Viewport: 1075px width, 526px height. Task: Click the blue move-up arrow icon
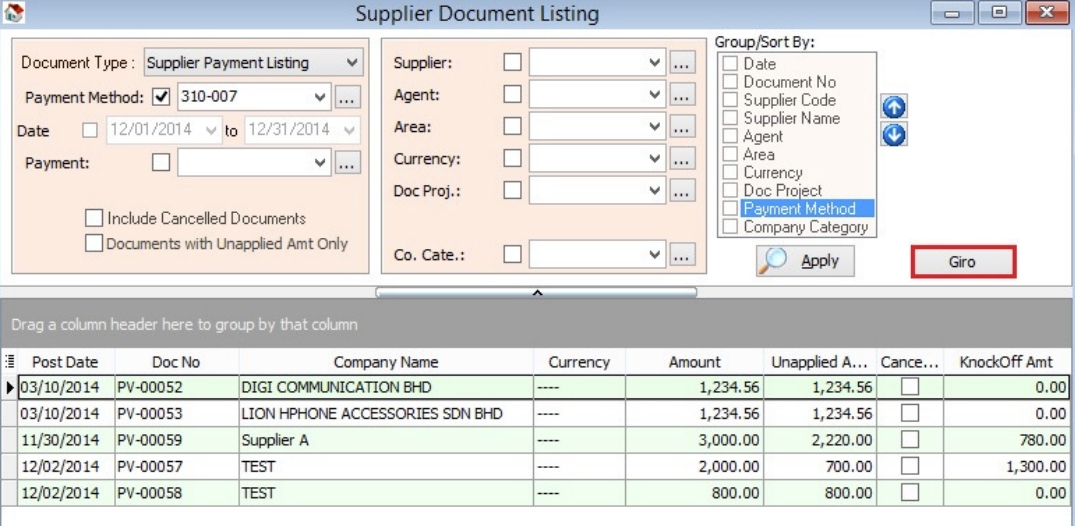point(894,107)
